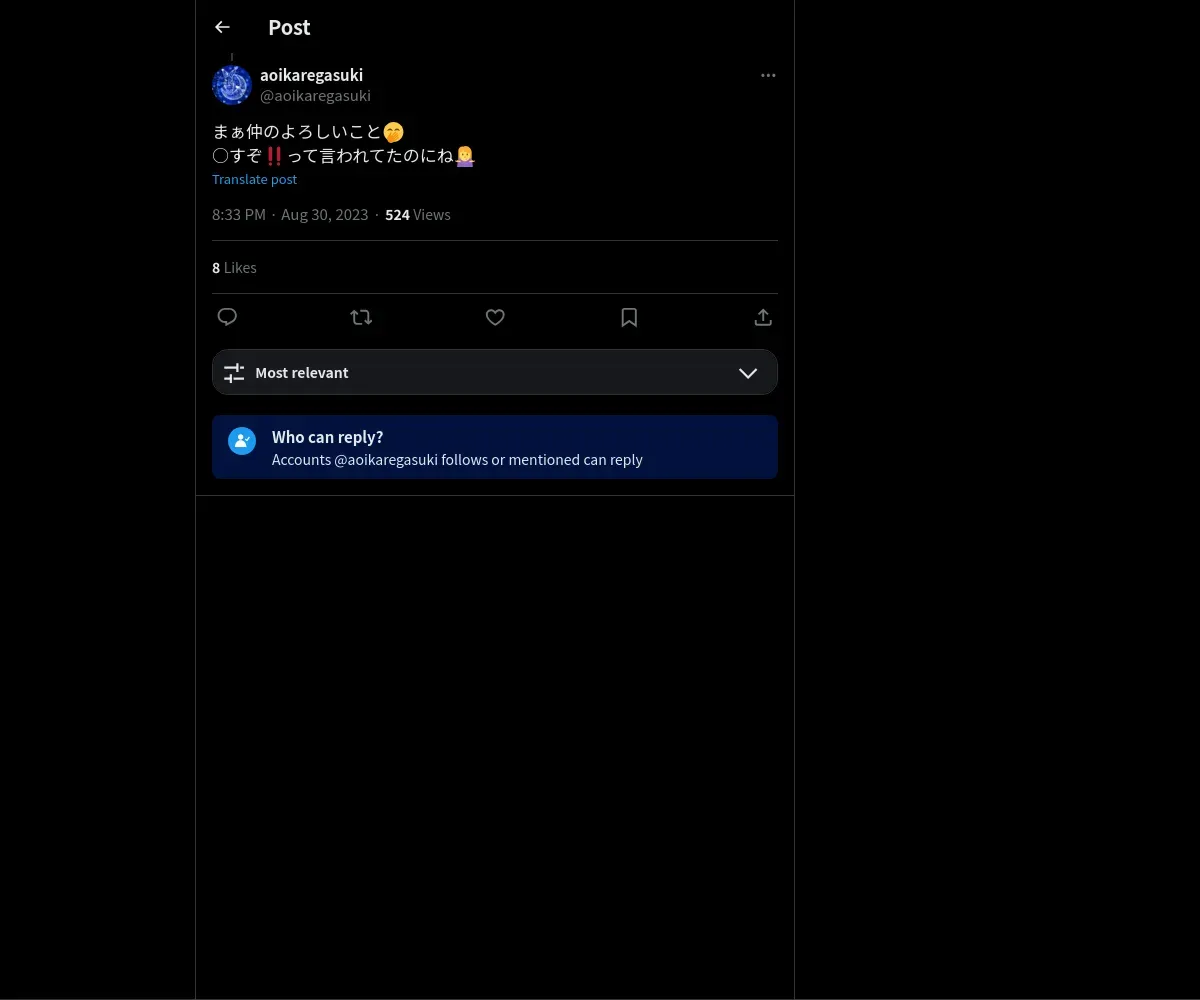Click the back arrow next to Post
Viewport: 1200px width, 1000px height.
coord(222,27)
